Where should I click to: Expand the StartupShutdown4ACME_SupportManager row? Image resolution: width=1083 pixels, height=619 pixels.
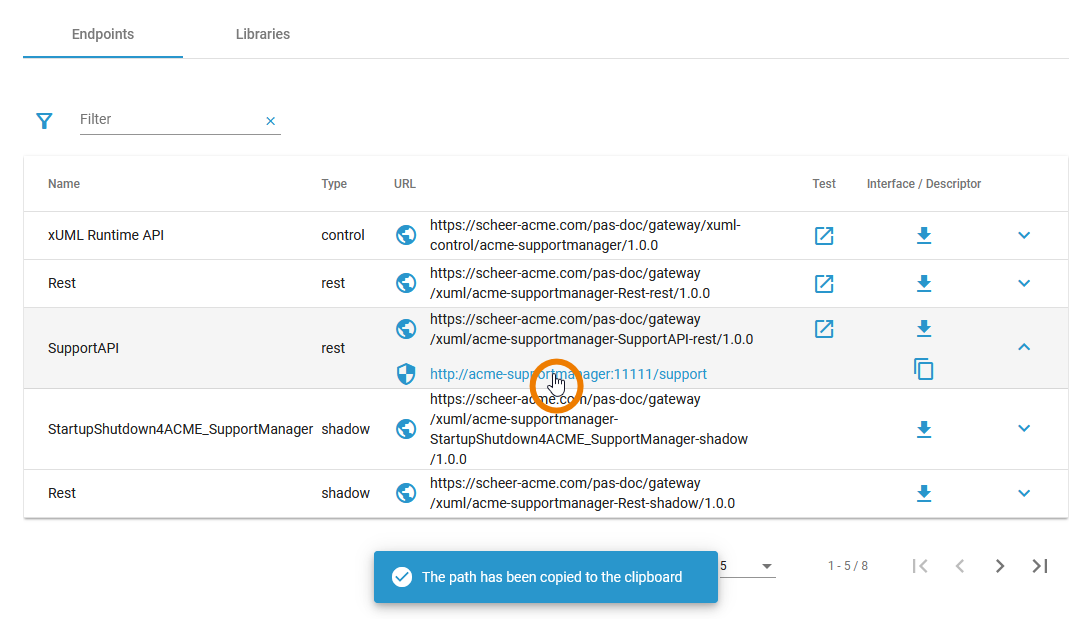1024,428
